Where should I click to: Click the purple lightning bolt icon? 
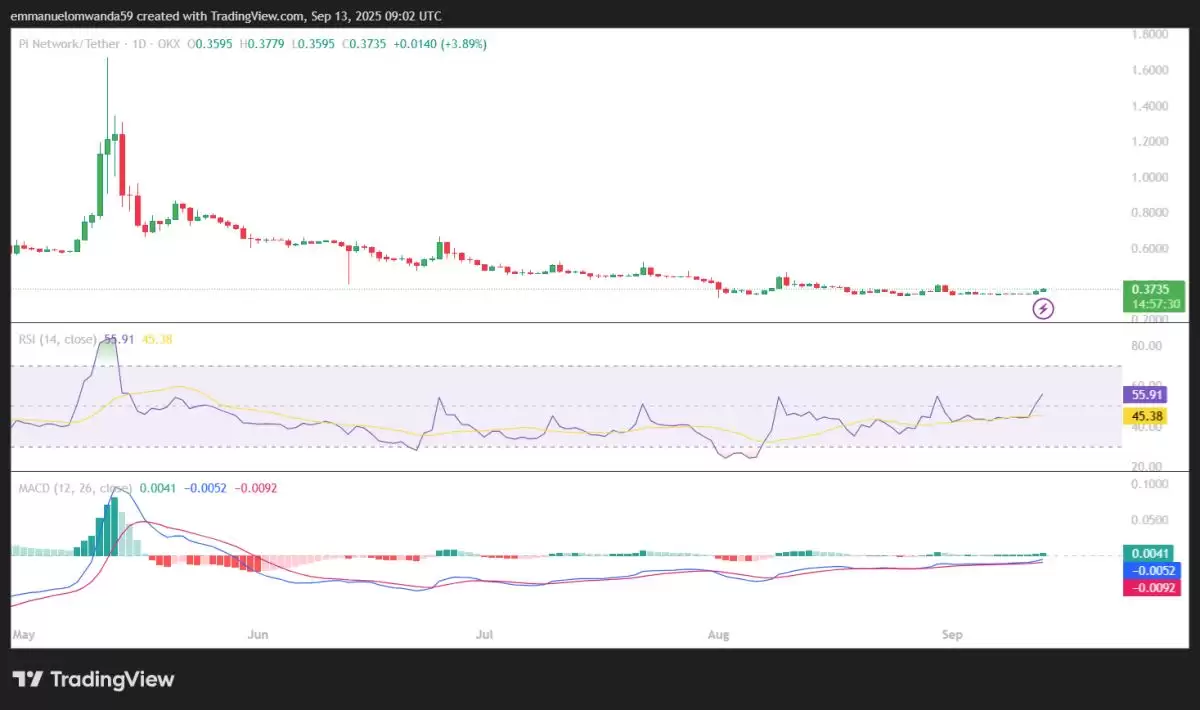pos(1043,308)
